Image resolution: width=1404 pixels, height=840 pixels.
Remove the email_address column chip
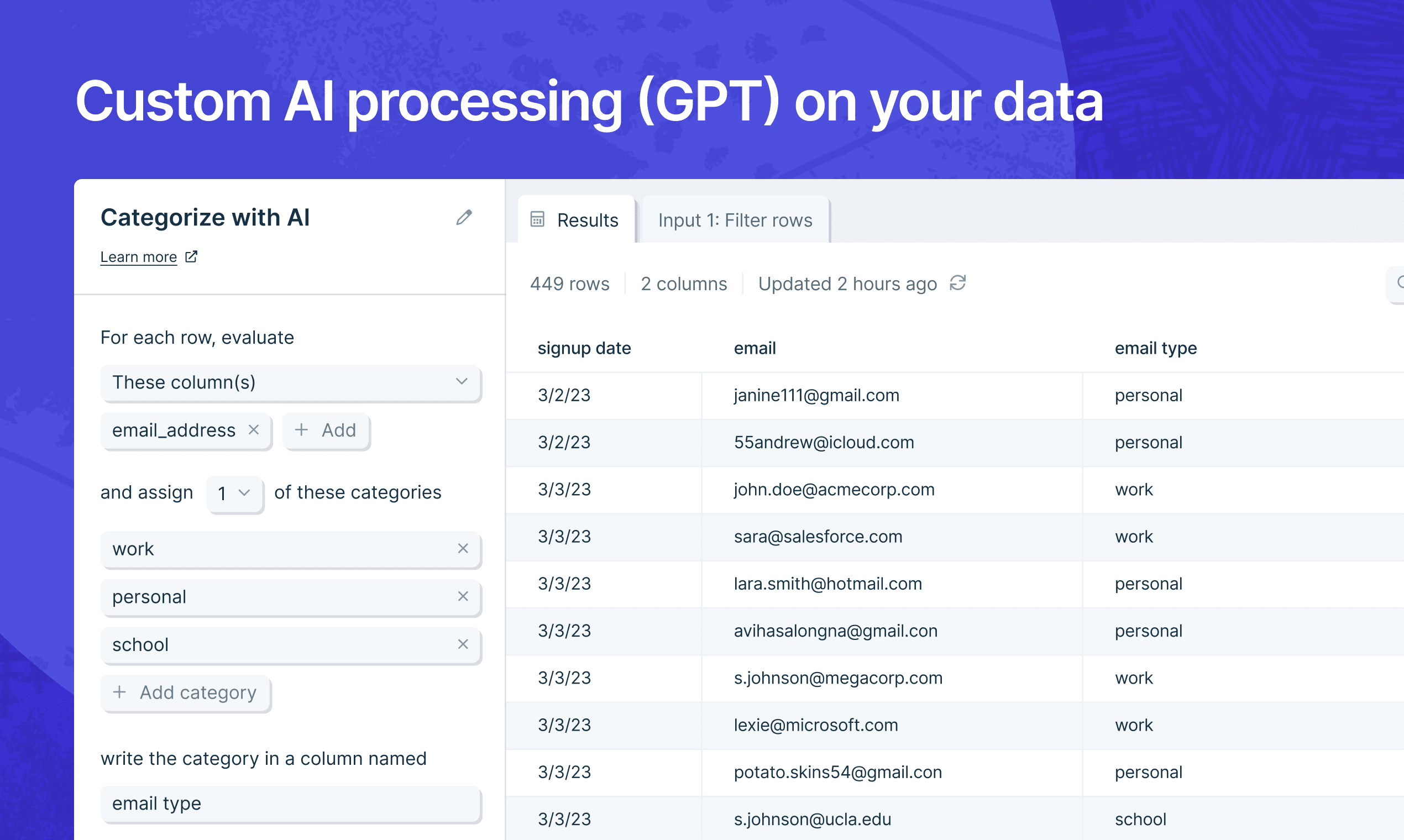coord(254,430)
